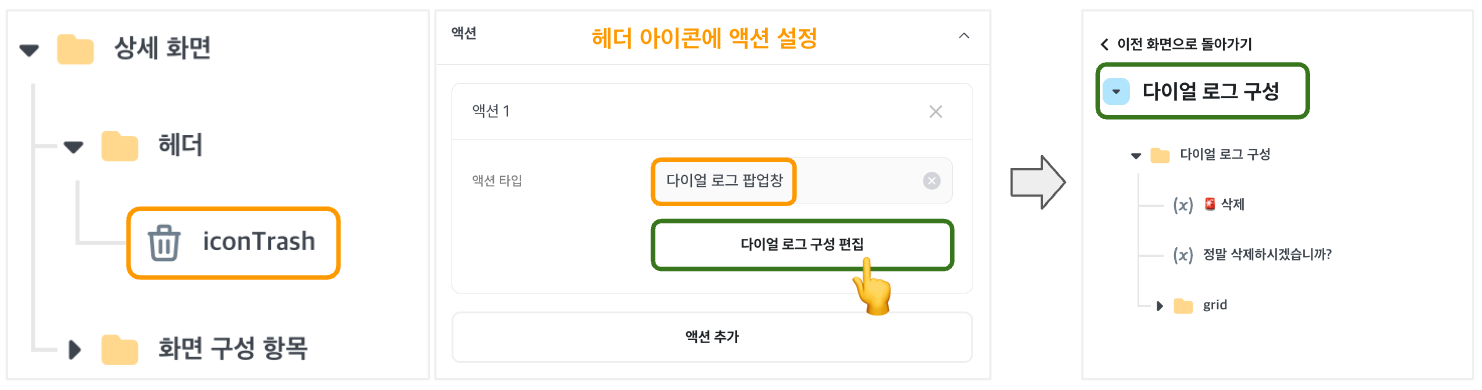Click the 상세 화면 folder icon
The image size is (1482, 390).
point(74,48)
